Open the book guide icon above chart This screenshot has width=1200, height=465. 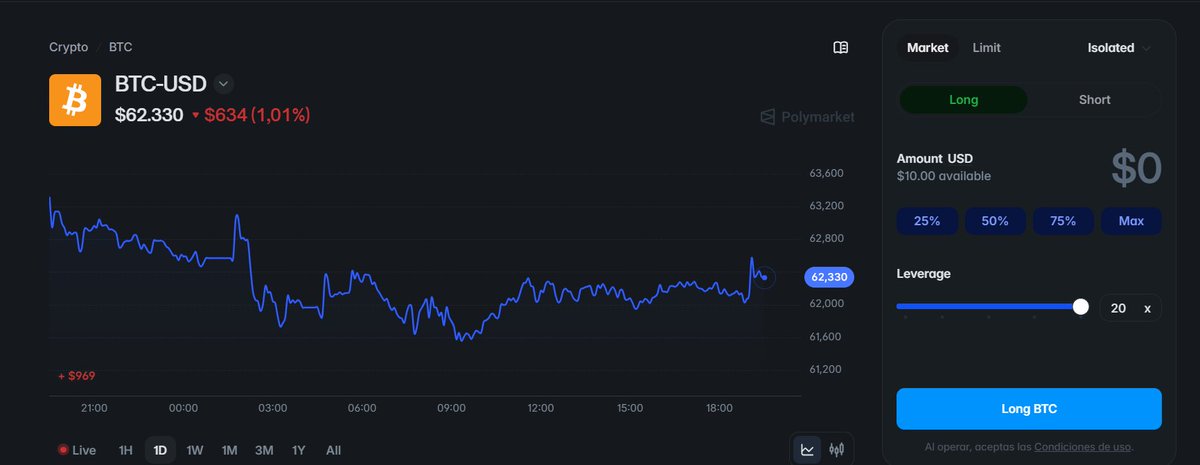click(x=841, y=47)
